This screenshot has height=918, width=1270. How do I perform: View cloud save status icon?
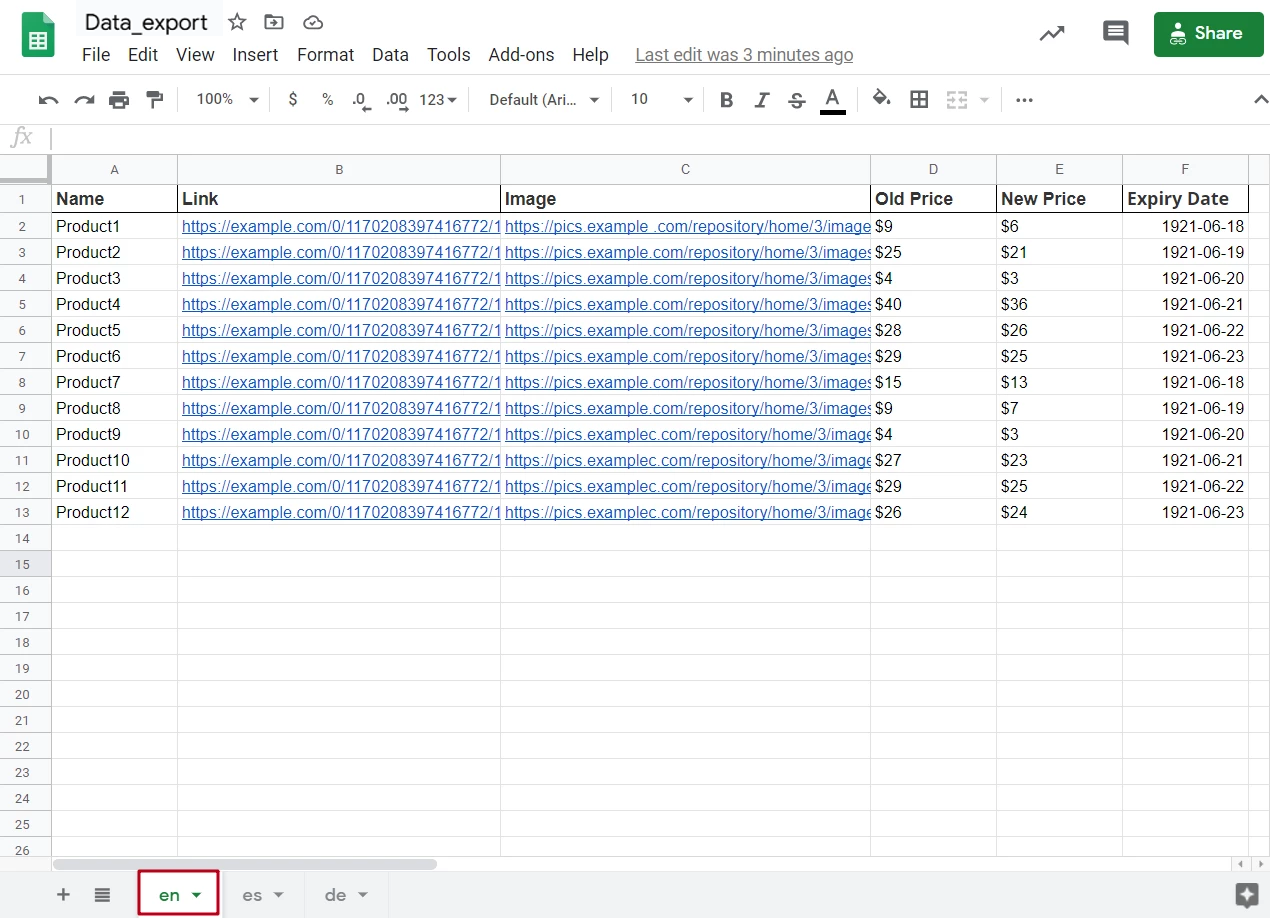[313, 22]
